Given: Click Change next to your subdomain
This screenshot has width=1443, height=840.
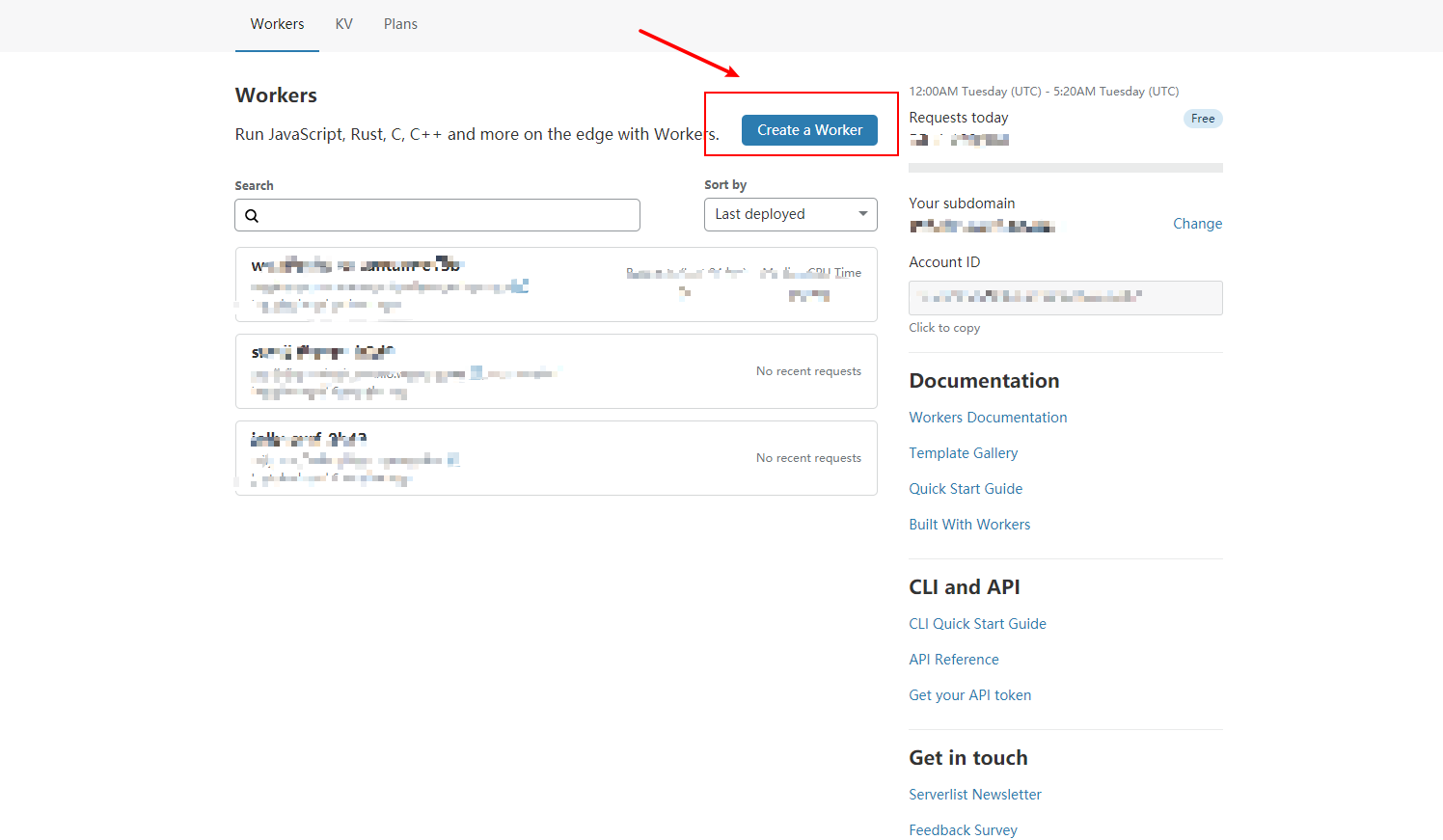Looking at the screenshot, I should pos(1197,224).
